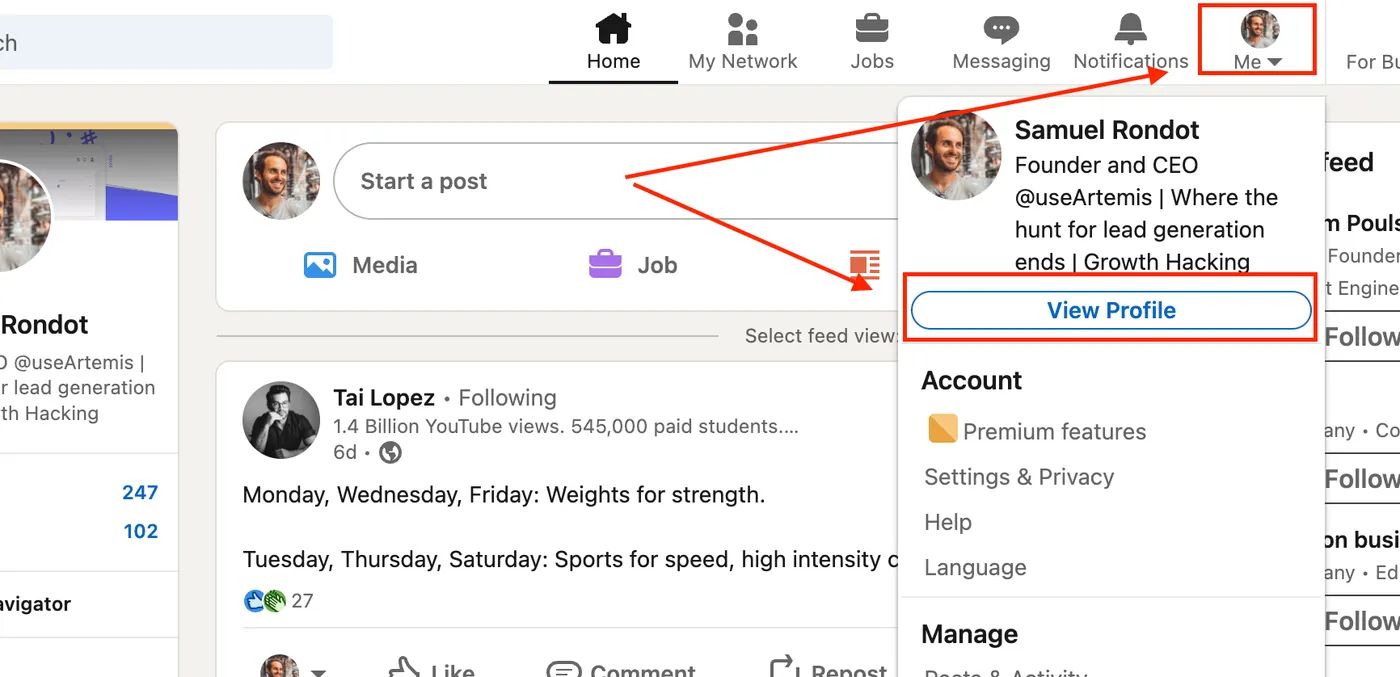Click the '6d' post timestamp
The width and height of the screenshot is (1400, 677).
pyautogui.click(x=345, y=452)
